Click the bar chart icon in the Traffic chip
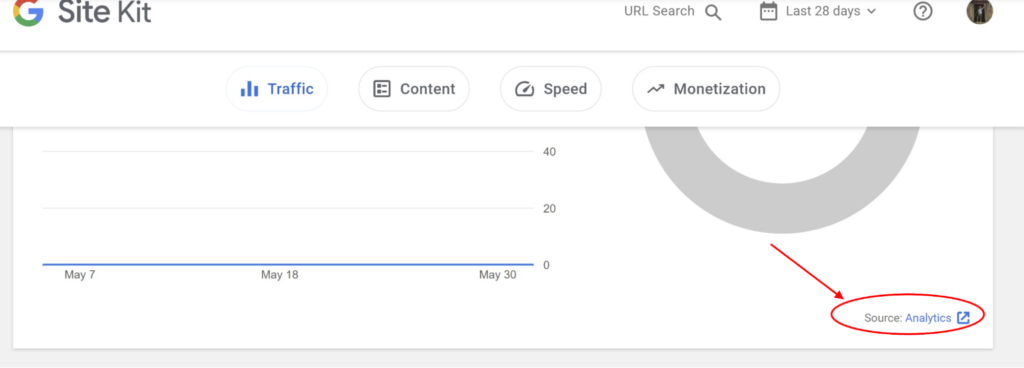1024x368 pixels. coord(249,89)
